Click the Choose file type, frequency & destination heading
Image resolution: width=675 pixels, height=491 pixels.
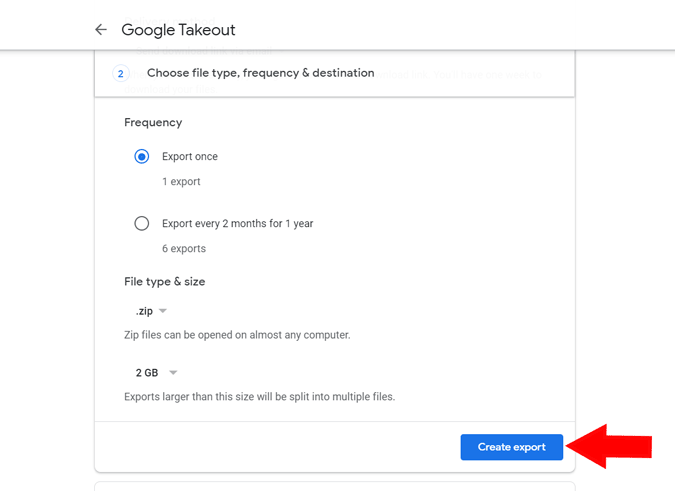tap(260, 73)
